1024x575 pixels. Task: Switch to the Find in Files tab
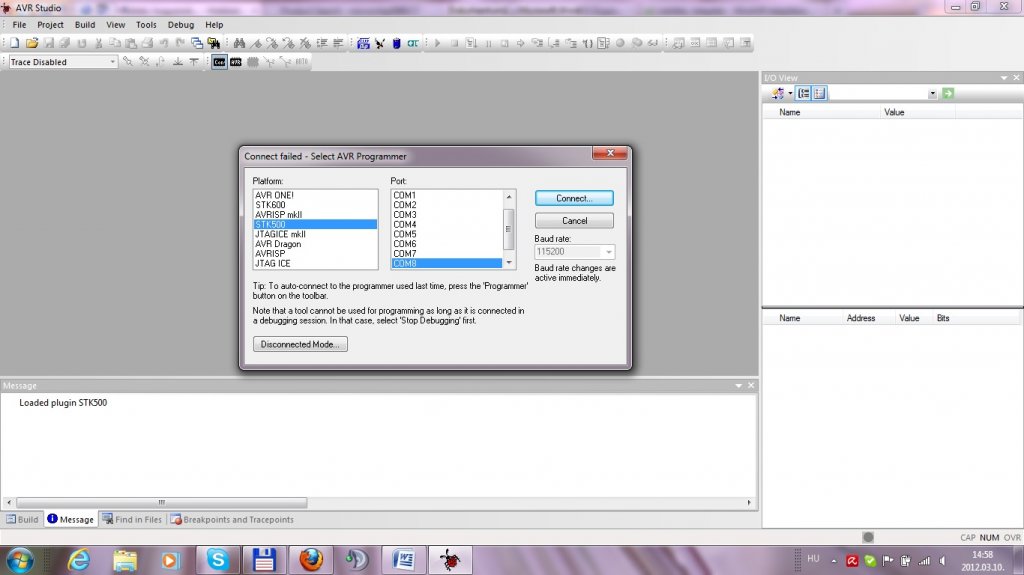click(132, 519)
